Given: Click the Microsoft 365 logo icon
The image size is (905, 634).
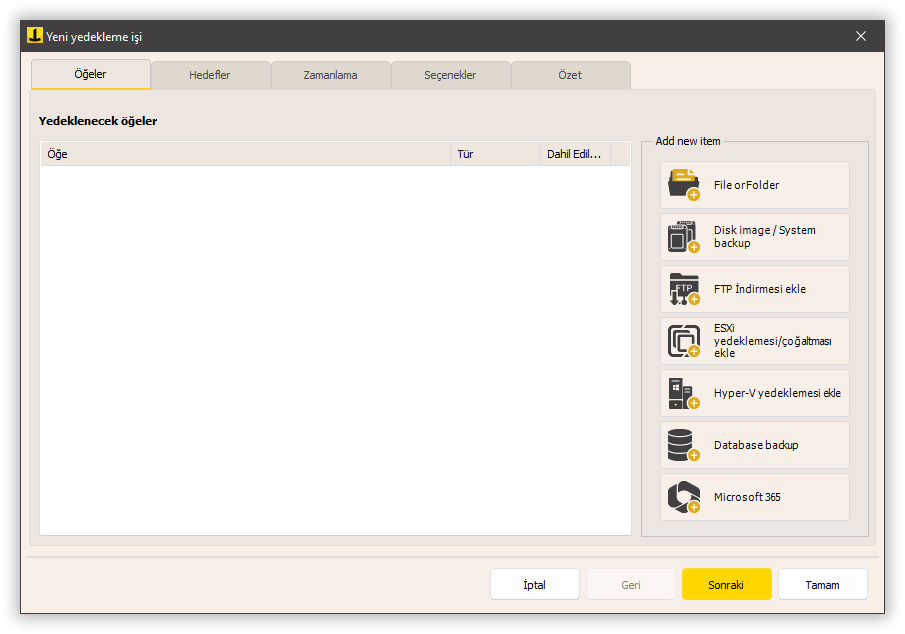Looking at the screenshot, I should [684, 497].
